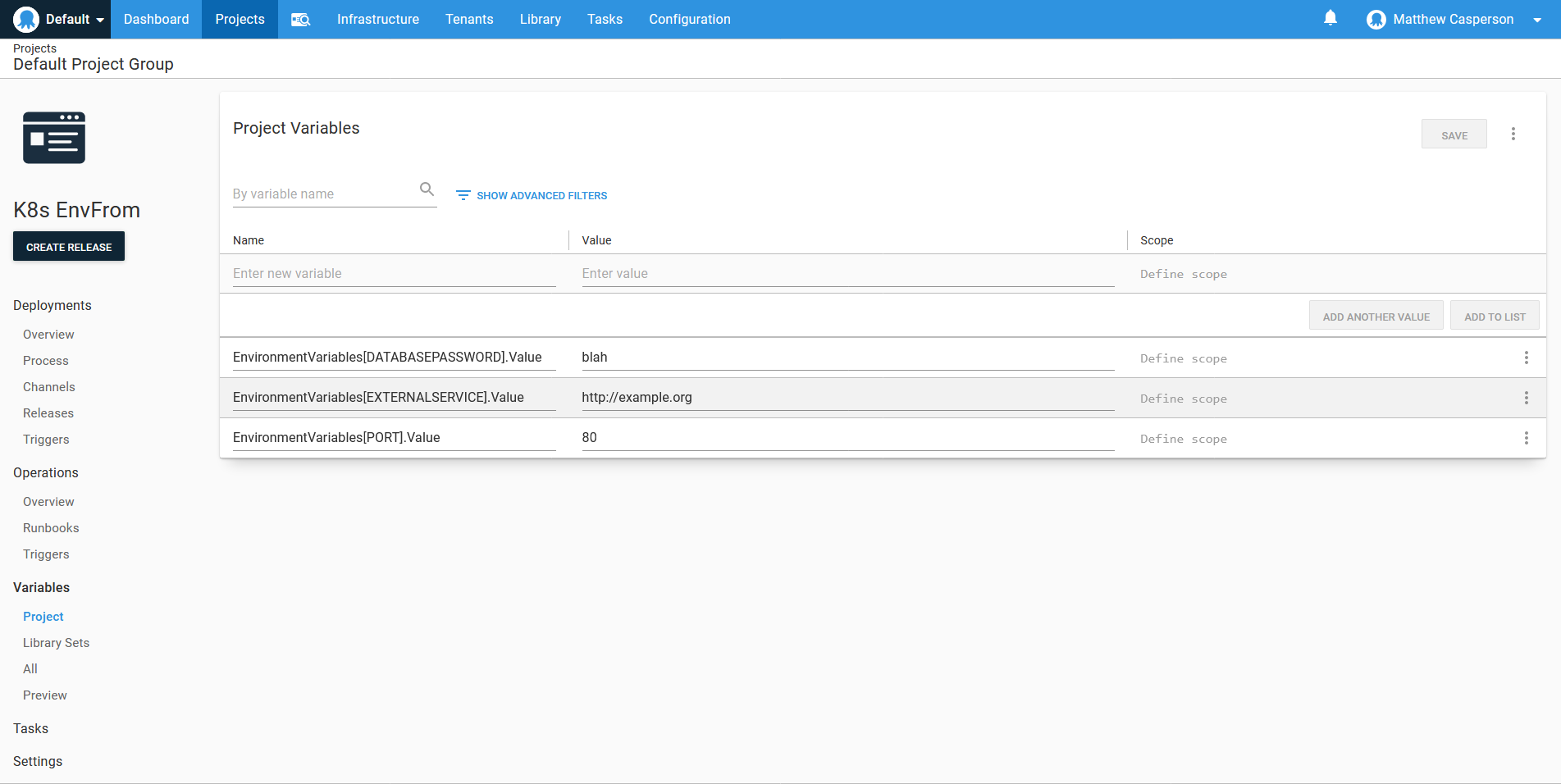Open overflow menu next to Save button

click(1513, 134)
